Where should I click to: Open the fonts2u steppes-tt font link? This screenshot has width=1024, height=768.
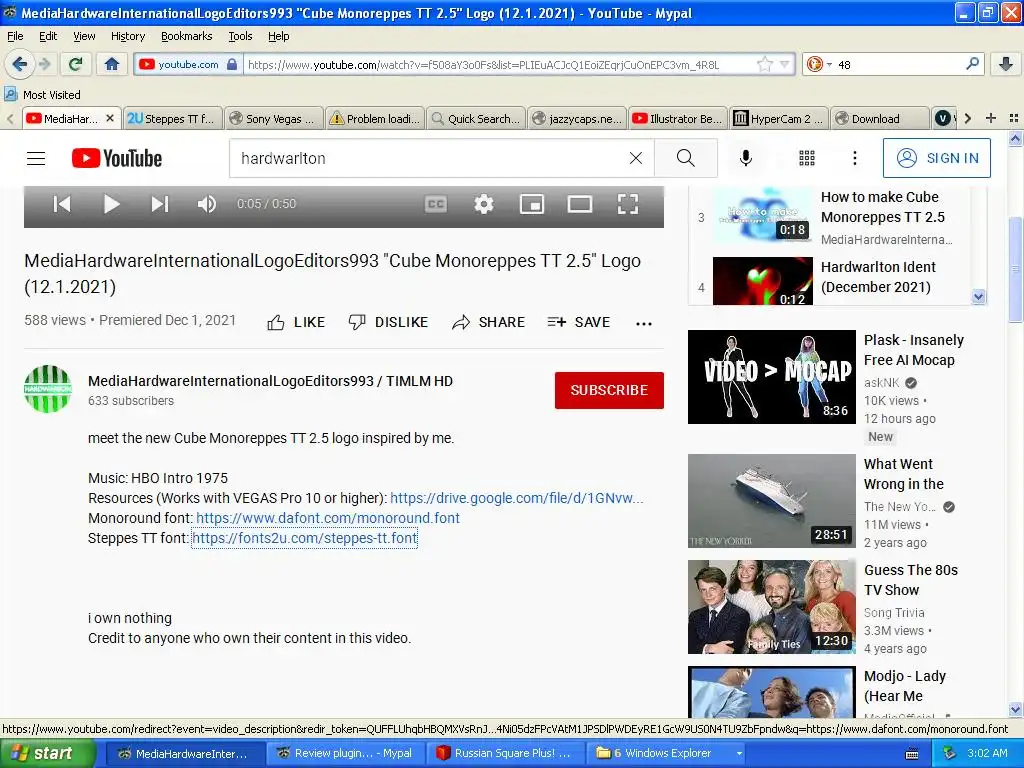pyautogui.click(x=304, y=538)
